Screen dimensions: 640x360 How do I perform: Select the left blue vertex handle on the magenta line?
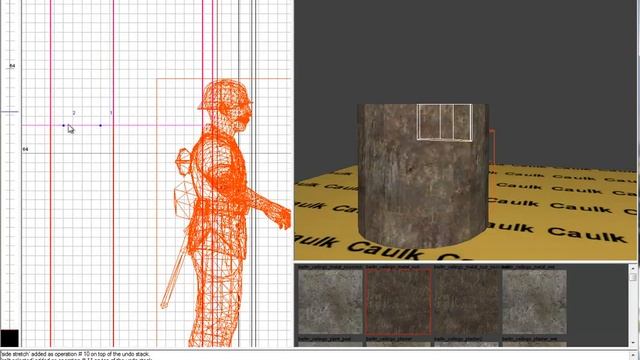[63, 125]
